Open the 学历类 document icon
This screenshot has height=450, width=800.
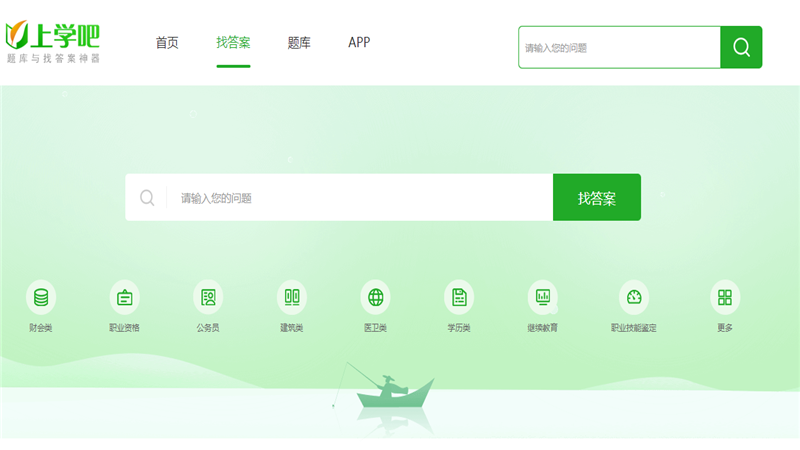click(459, 297)
